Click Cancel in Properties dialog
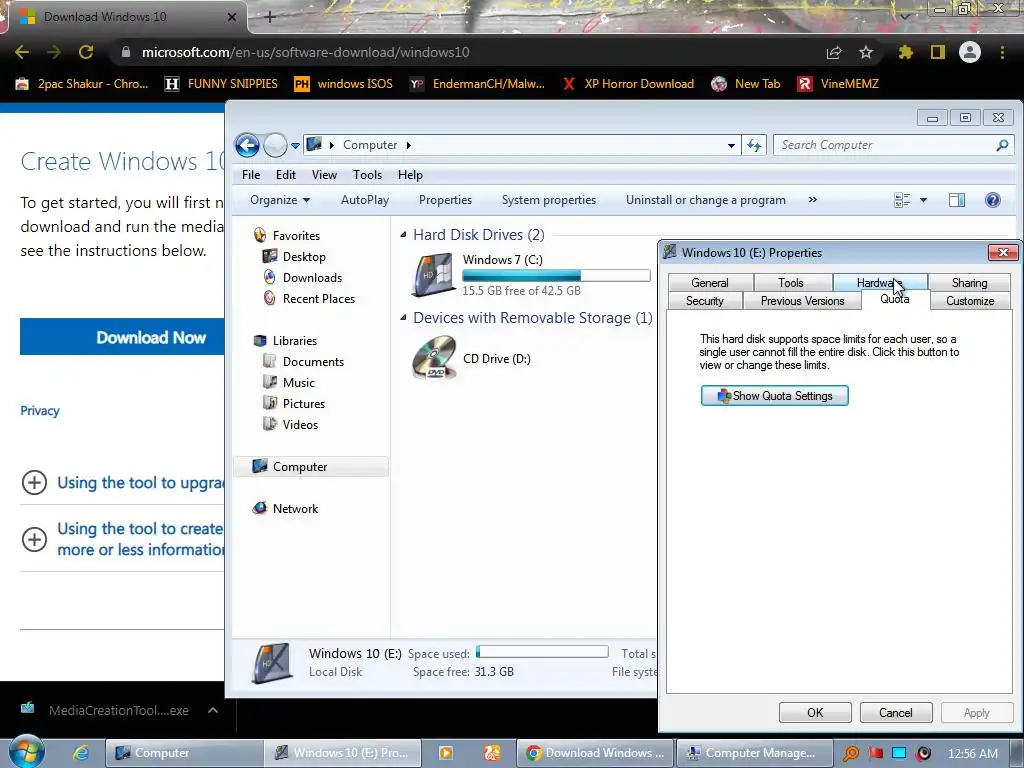Image resolution: width=1024 pixels, height=768 pixels. click(895, 712)
